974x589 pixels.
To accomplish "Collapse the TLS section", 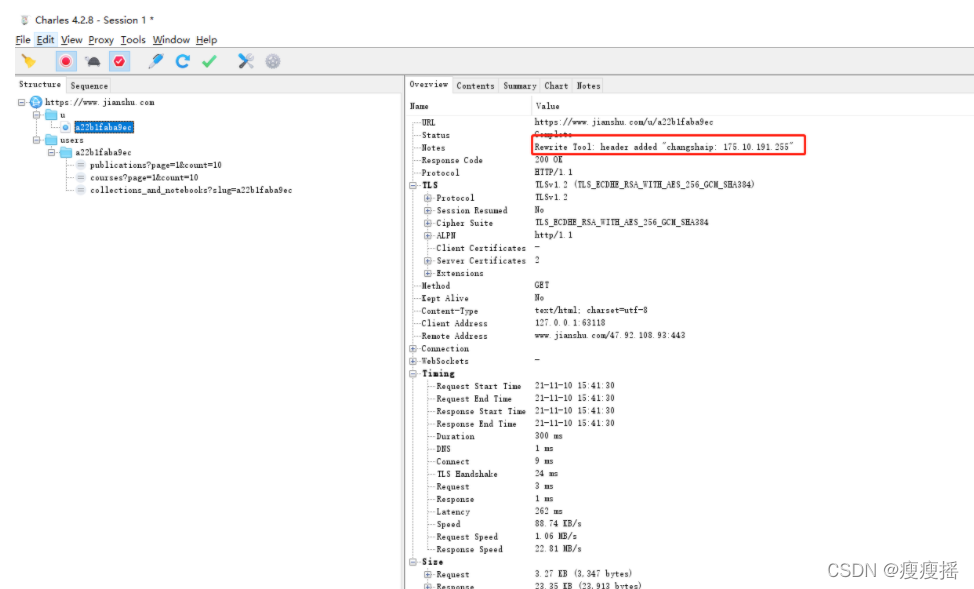I will pos(413,185).
